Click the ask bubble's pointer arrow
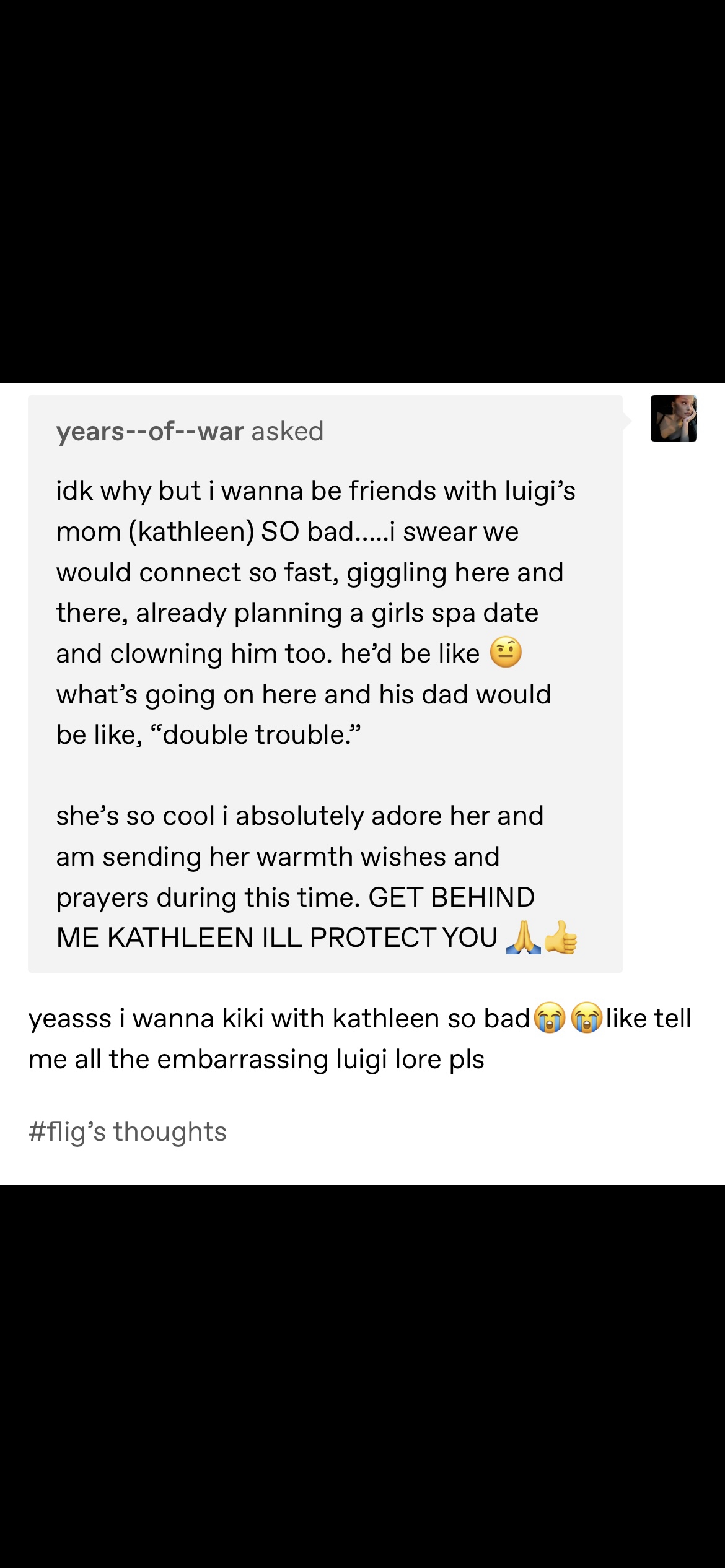 626,421
